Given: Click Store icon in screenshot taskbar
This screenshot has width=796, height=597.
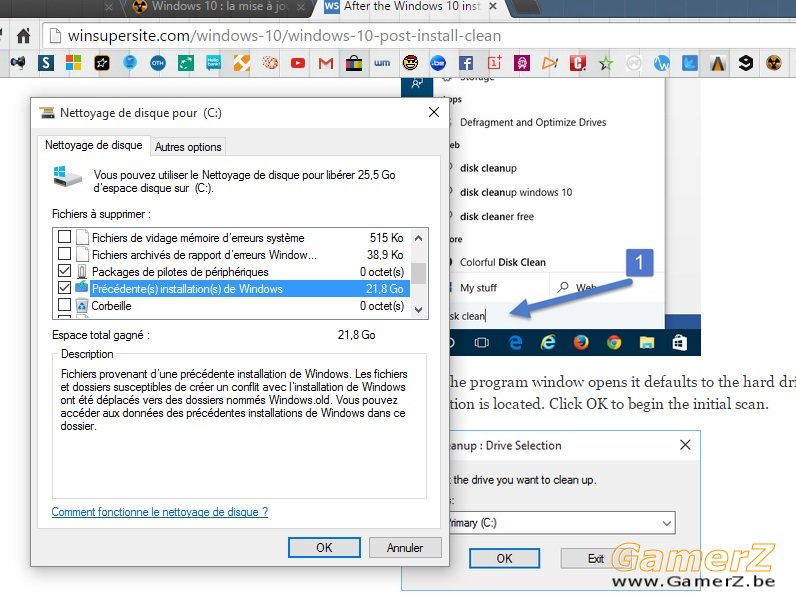Looking at the screenshot, I should coord(679,343).
